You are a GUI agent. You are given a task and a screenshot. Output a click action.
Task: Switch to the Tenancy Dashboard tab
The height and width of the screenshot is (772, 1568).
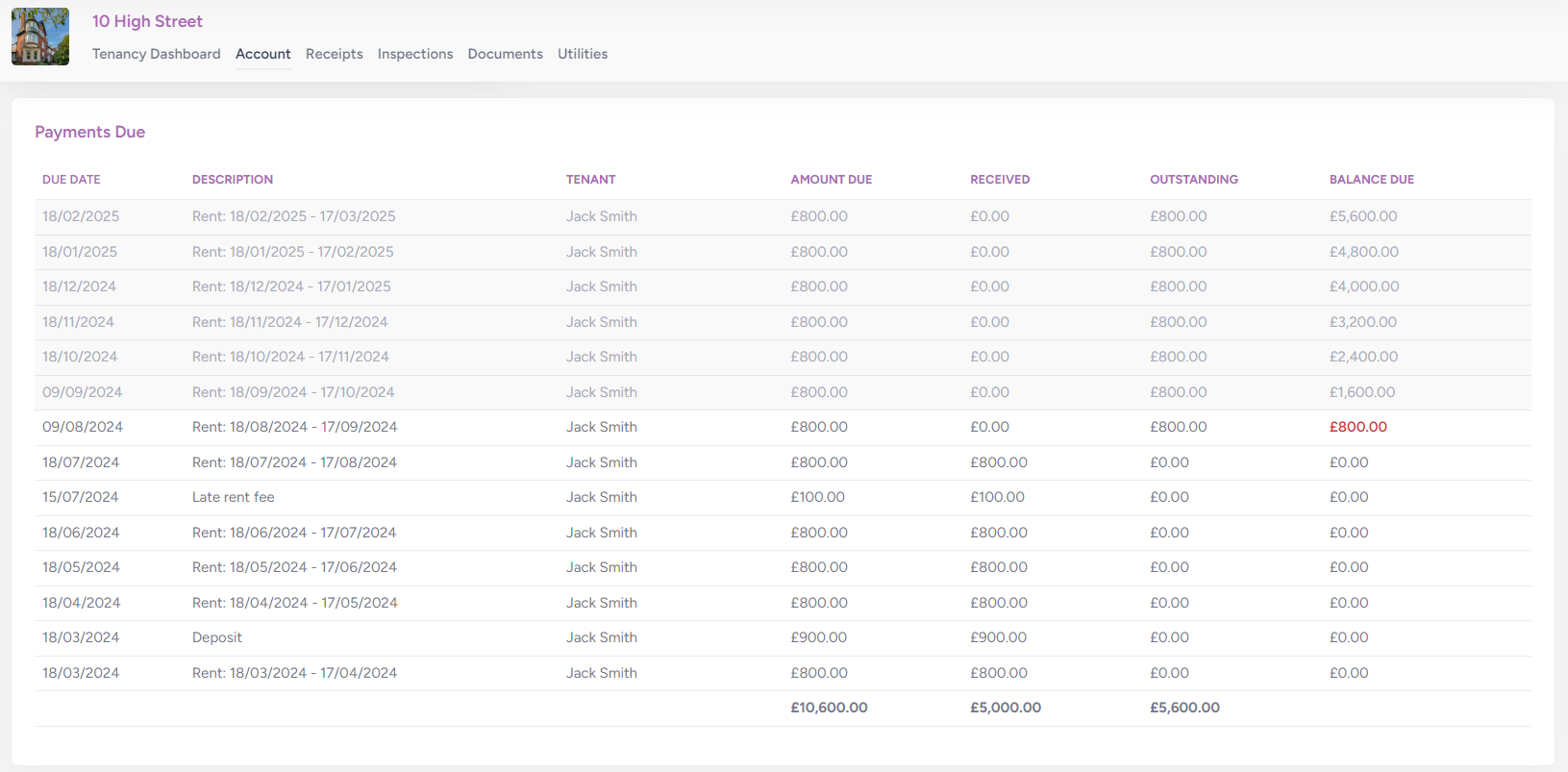coord(156,54)
